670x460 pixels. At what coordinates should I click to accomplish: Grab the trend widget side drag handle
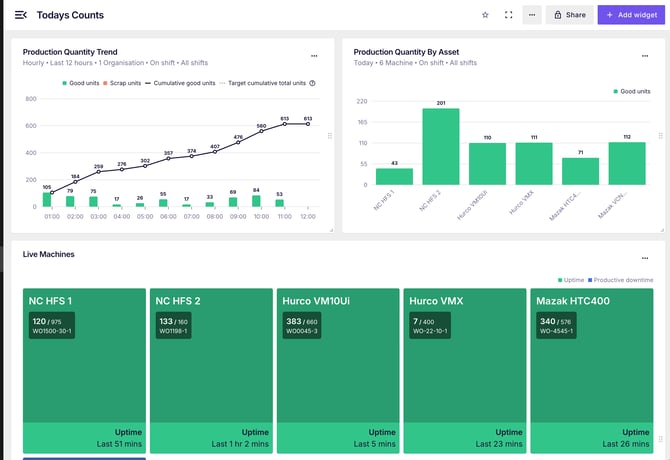tap(330, 136)
